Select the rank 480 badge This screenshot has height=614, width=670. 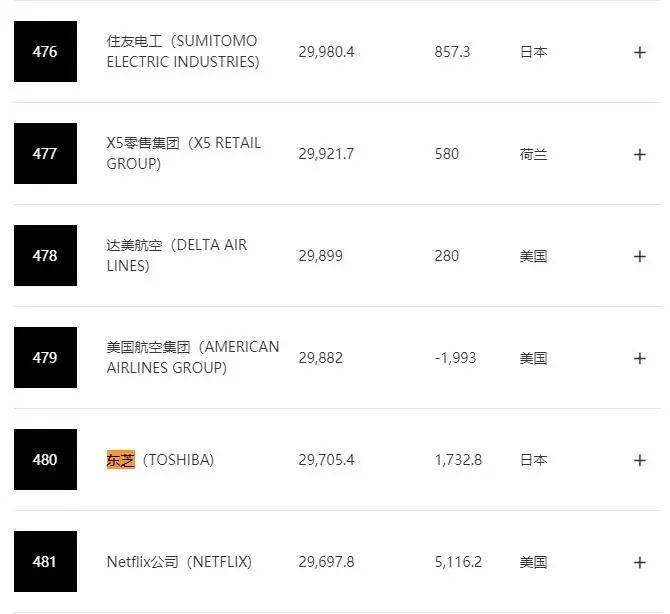[45, 460]
